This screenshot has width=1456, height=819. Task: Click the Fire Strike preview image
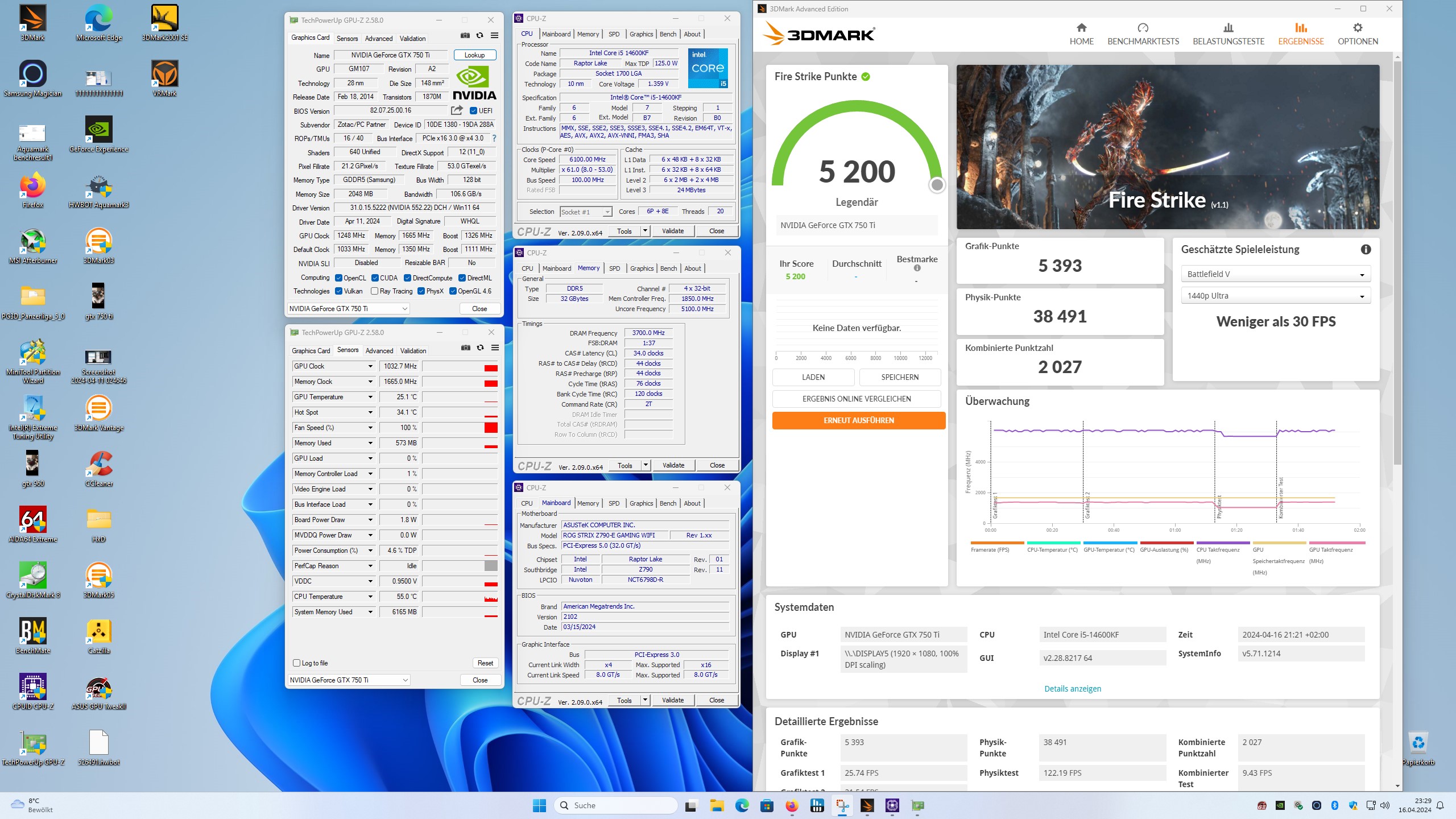(1168, 147)
